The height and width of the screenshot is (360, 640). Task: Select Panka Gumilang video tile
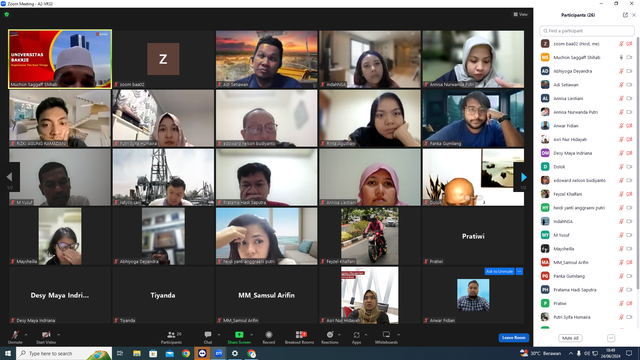(473, 118)
